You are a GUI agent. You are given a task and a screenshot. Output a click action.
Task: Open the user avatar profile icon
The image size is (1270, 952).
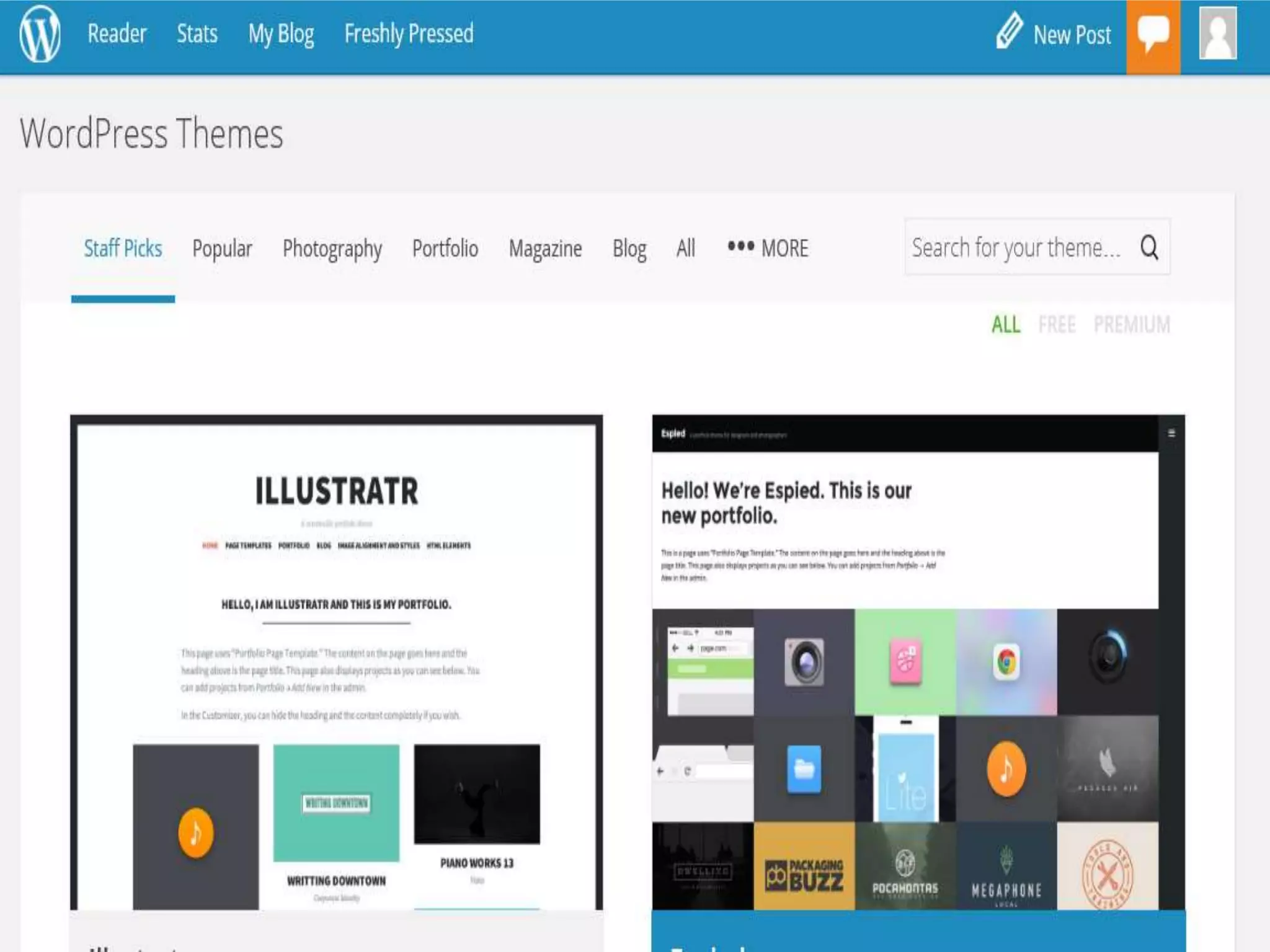tap(1217, 34)
